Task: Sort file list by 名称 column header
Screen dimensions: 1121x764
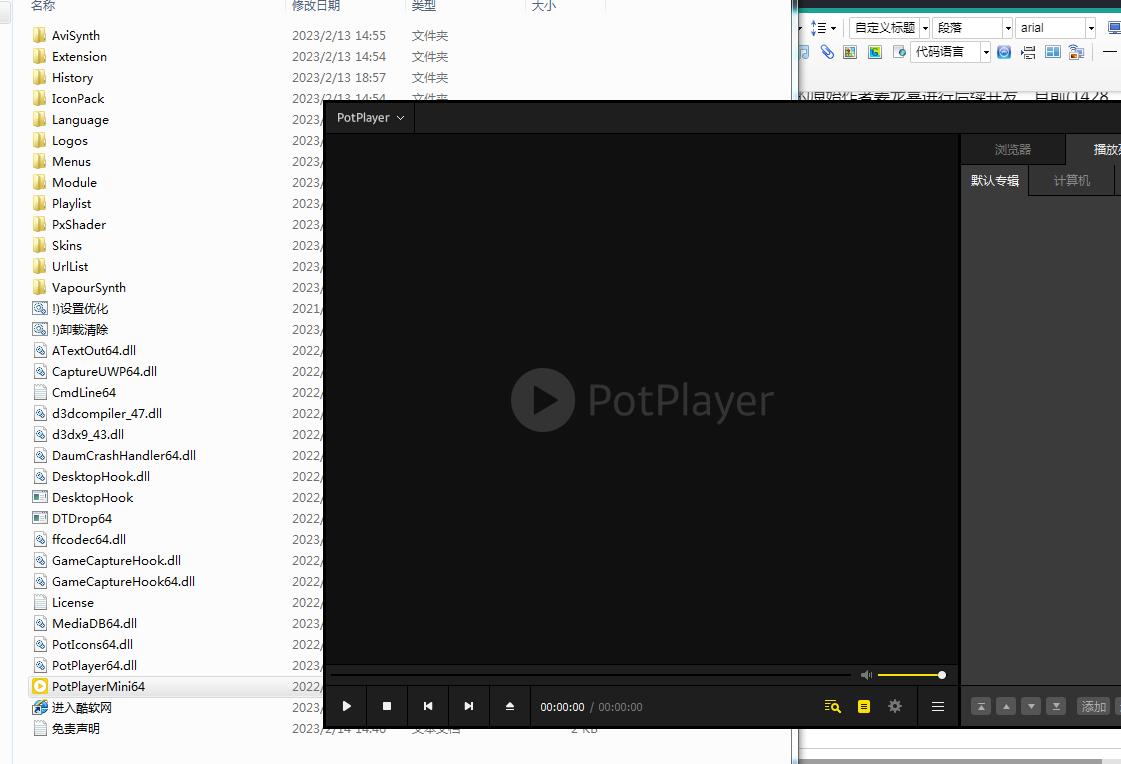Action: coord(42,6)
